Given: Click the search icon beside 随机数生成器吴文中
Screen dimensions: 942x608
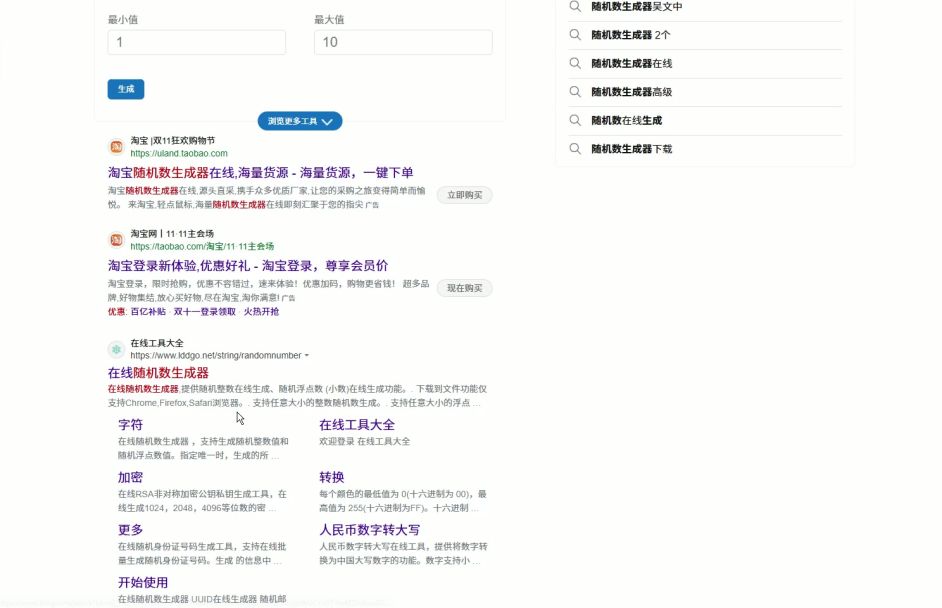Looking at the screenshot, I should pyautogui.click(x=575, y=7).
